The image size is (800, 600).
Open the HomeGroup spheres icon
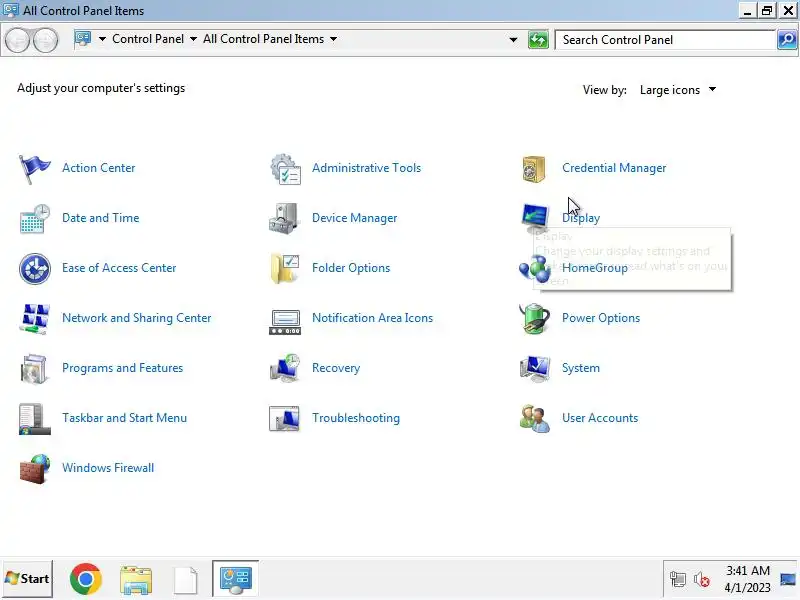pyautogui.click(x=534, y=268)
